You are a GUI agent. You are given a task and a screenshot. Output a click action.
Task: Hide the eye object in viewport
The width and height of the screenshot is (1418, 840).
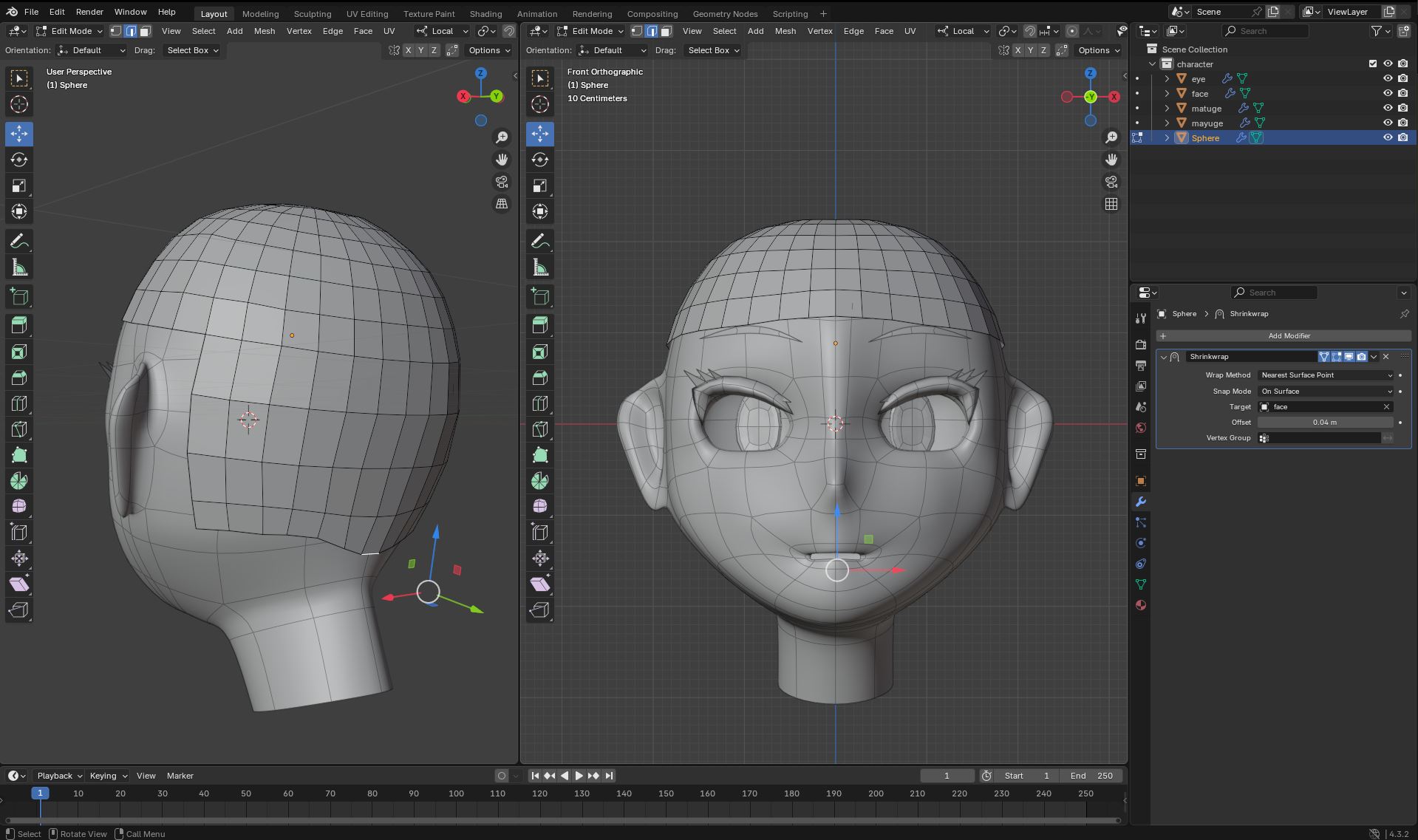(x=1388, y=78)
